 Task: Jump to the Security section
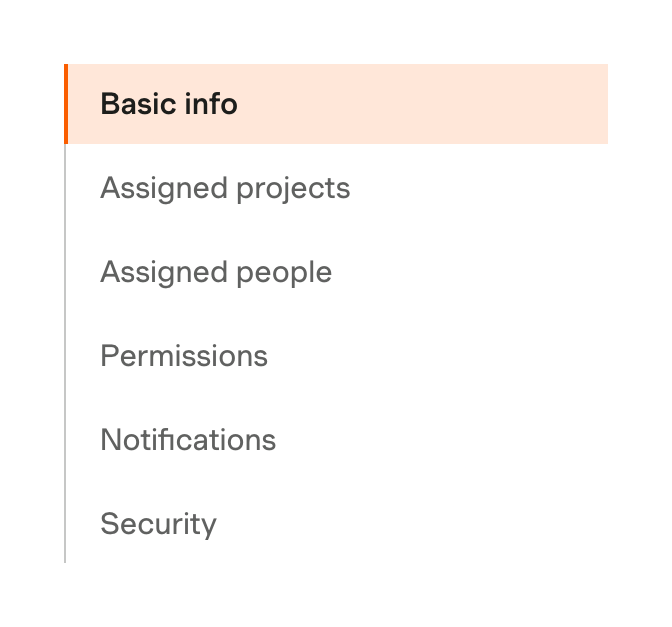[158, 524]
